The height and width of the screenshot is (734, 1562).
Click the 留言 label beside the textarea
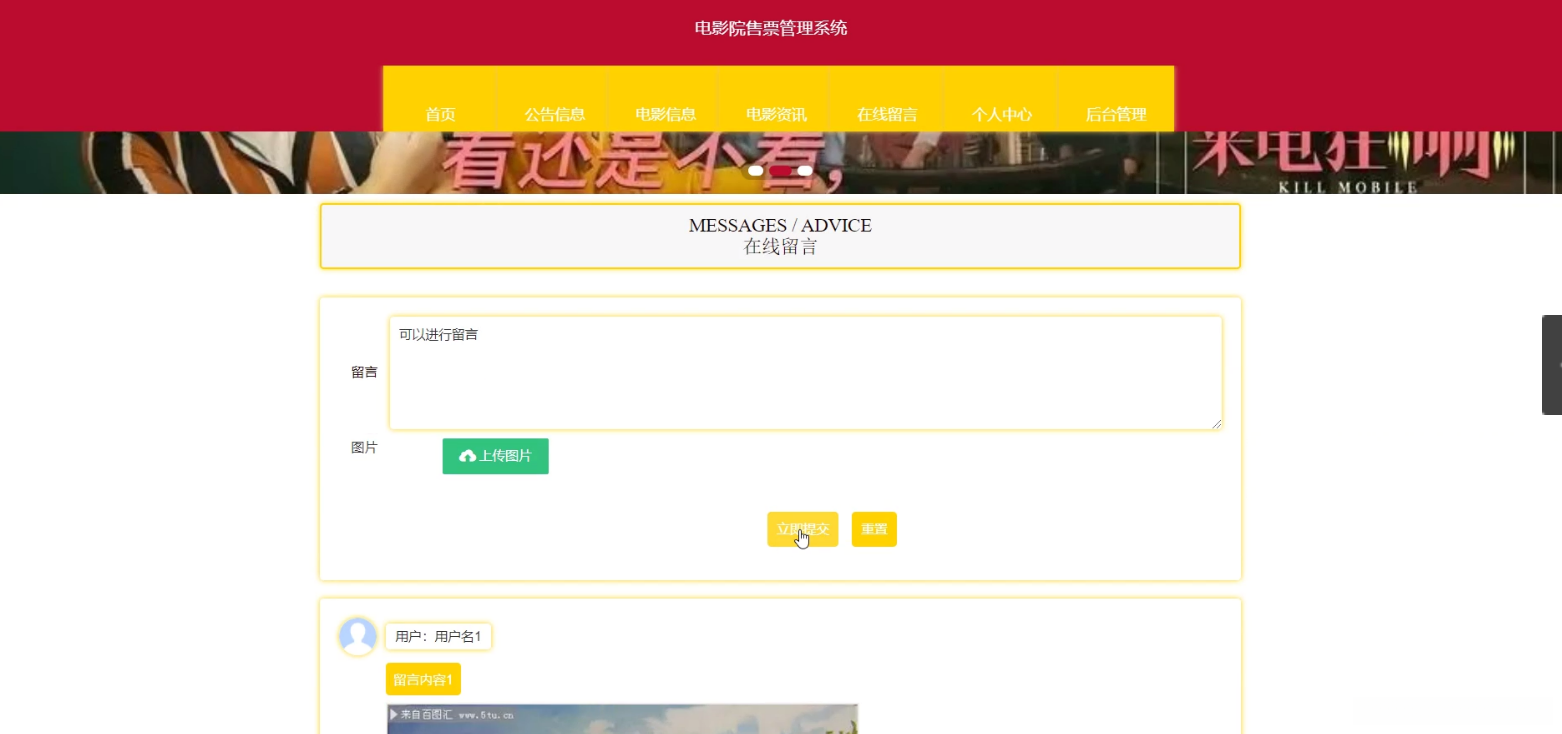click(x=364, y=372)
